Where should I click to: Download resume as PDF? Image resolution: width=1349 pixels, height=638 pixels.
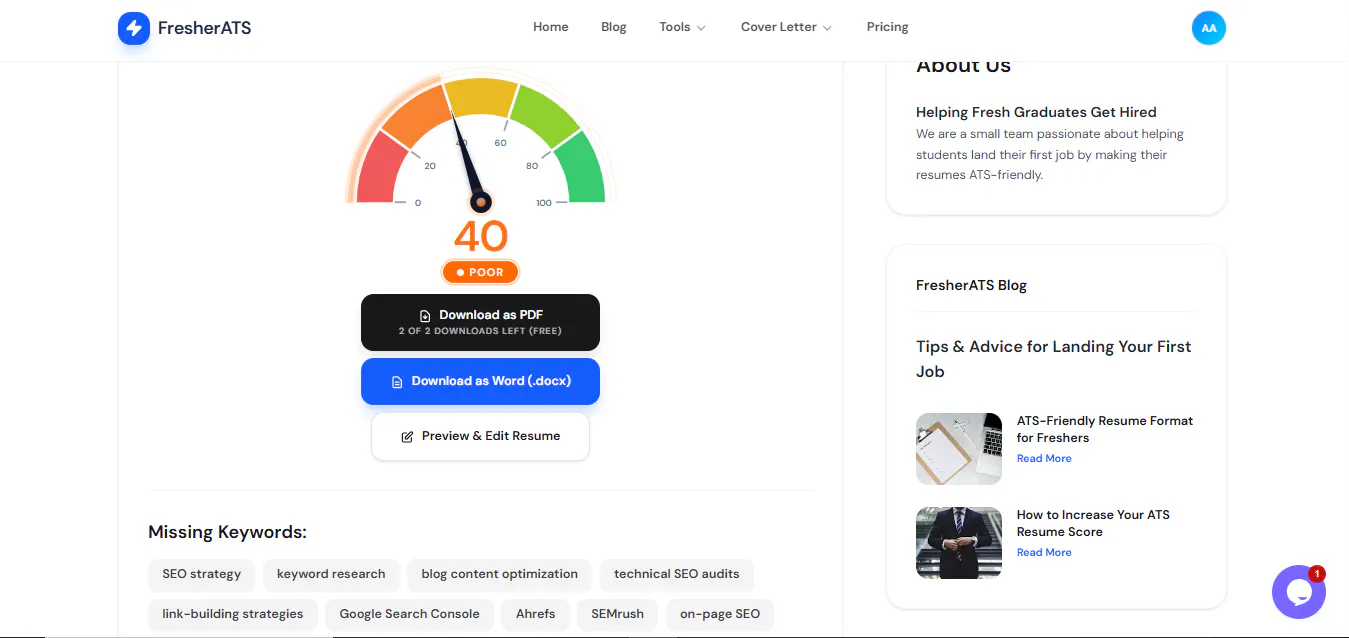click(x=480, y=322)
